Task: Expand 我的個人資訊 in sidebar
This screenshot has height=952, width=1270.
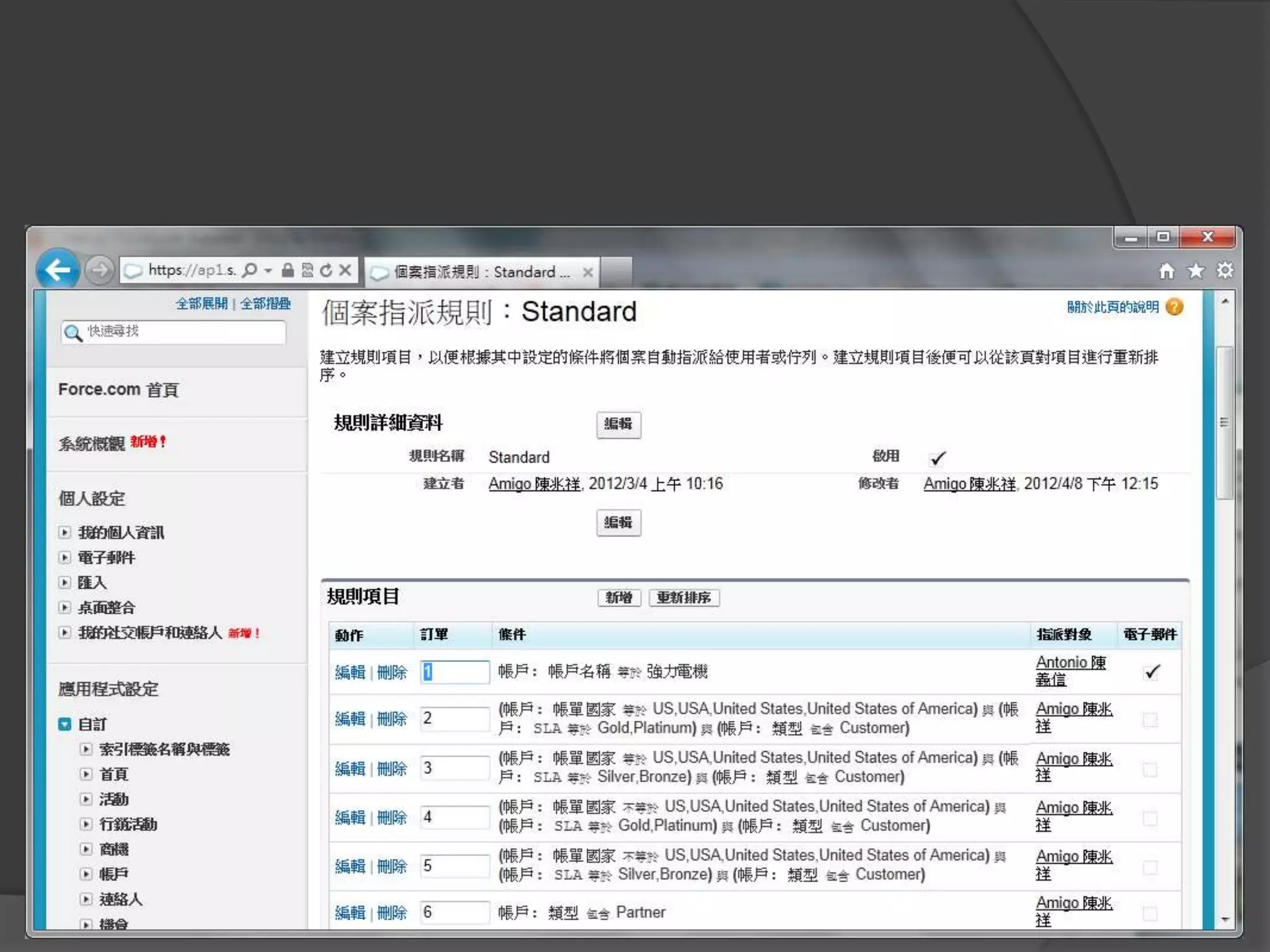Action: (x=64, y=532)
